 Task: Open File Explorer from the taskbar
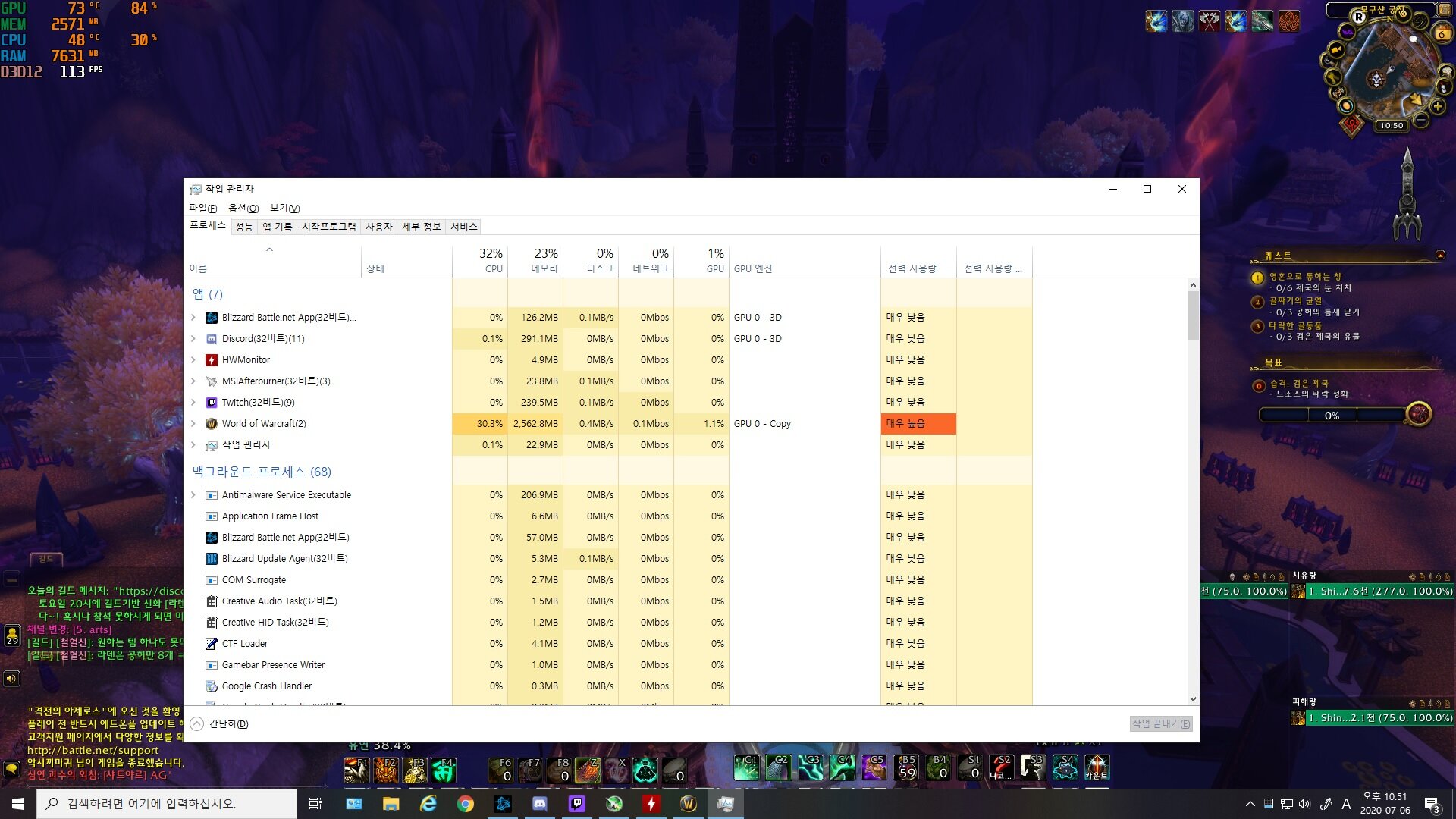[x=391, y=804]
